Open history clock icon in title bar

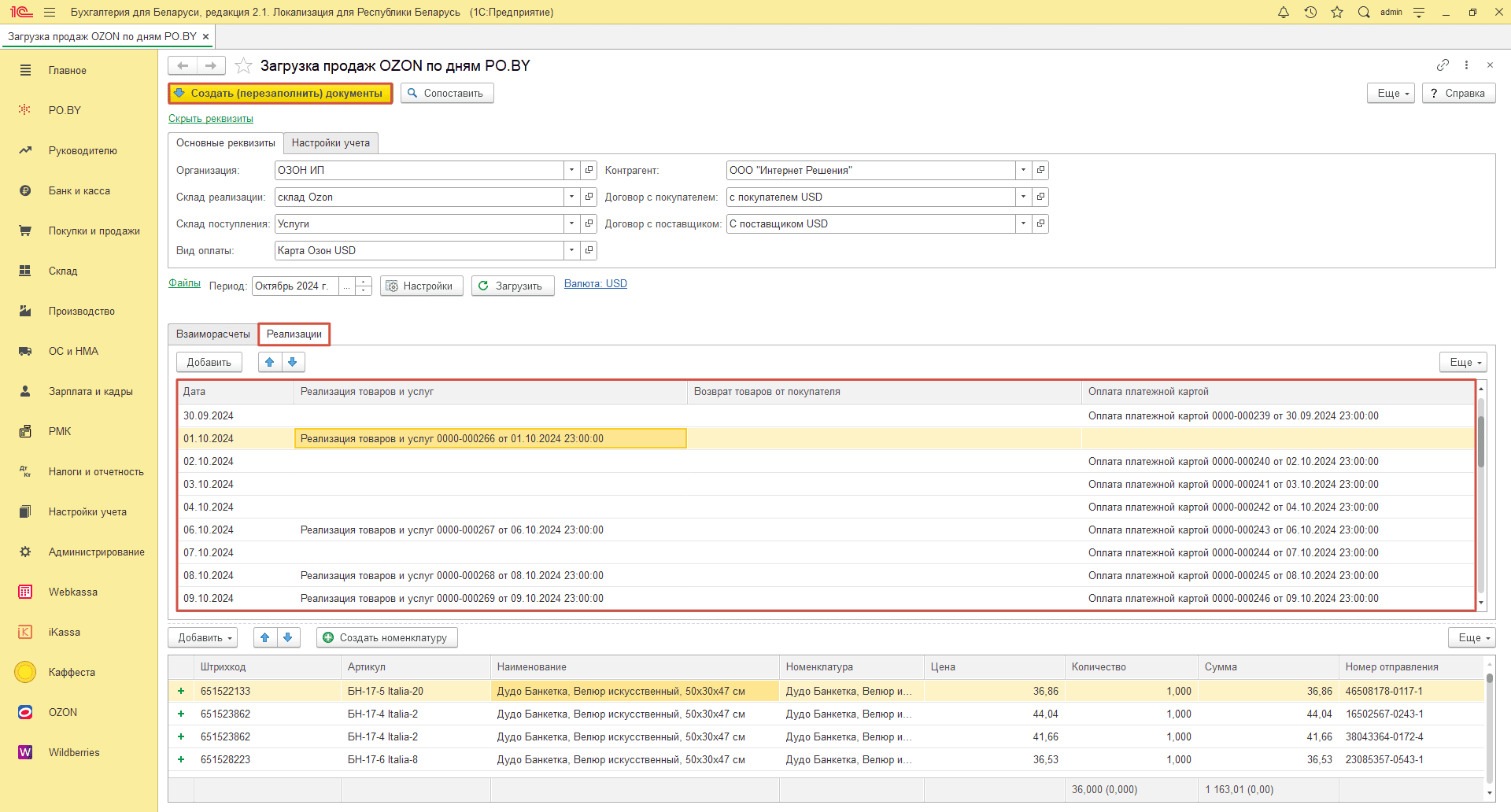(1310, 12)
